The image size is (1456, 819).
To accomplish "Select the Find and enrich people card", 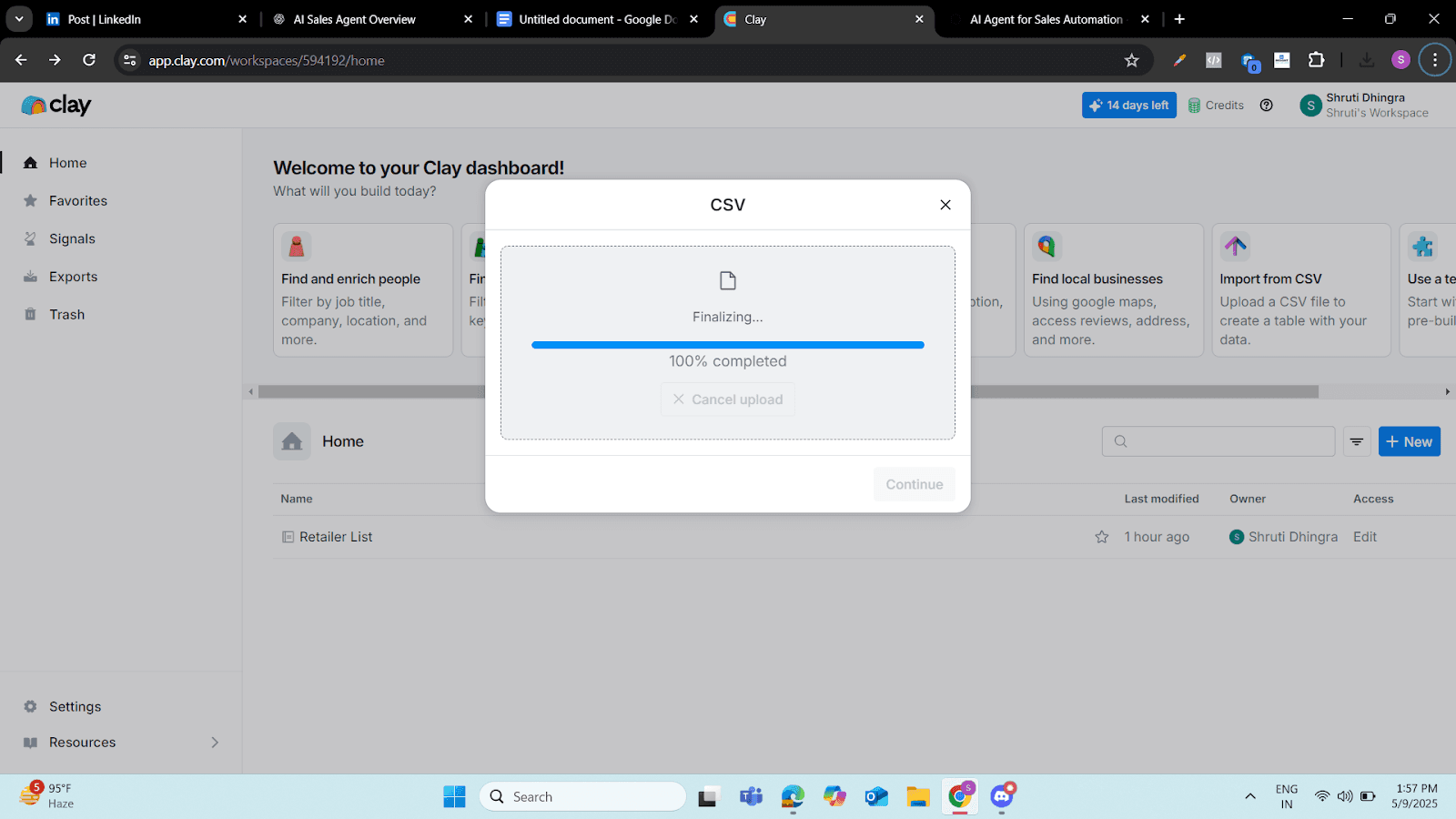I will (363, 290).
